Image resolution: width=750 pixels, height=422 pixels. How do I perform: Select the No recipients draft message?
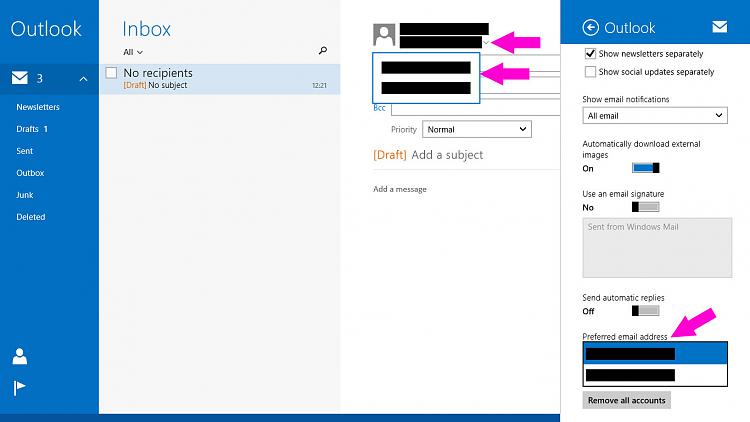[x=220, y=79]
